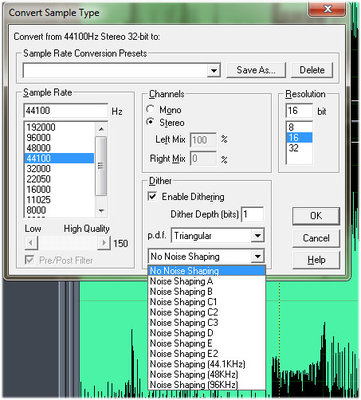Confirm with the OK button
This screenshot has height=400, width=361.
316,216
